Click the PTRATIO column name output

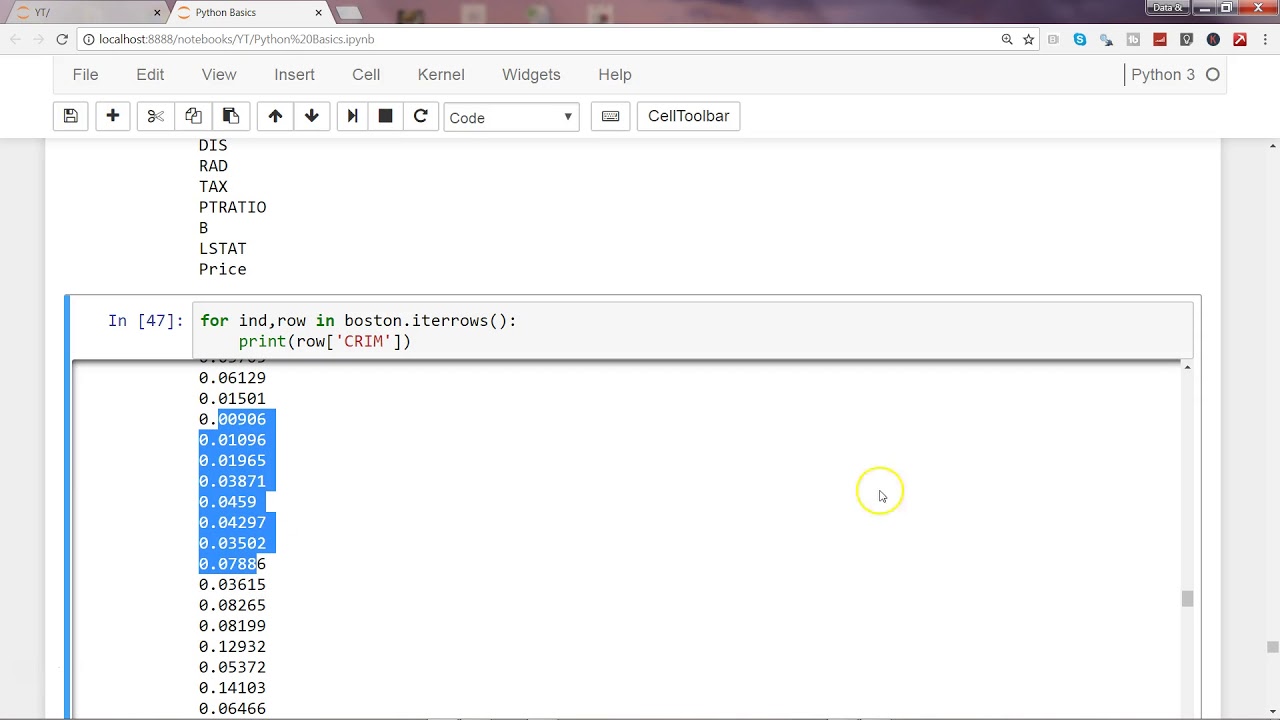coord(232,207)
